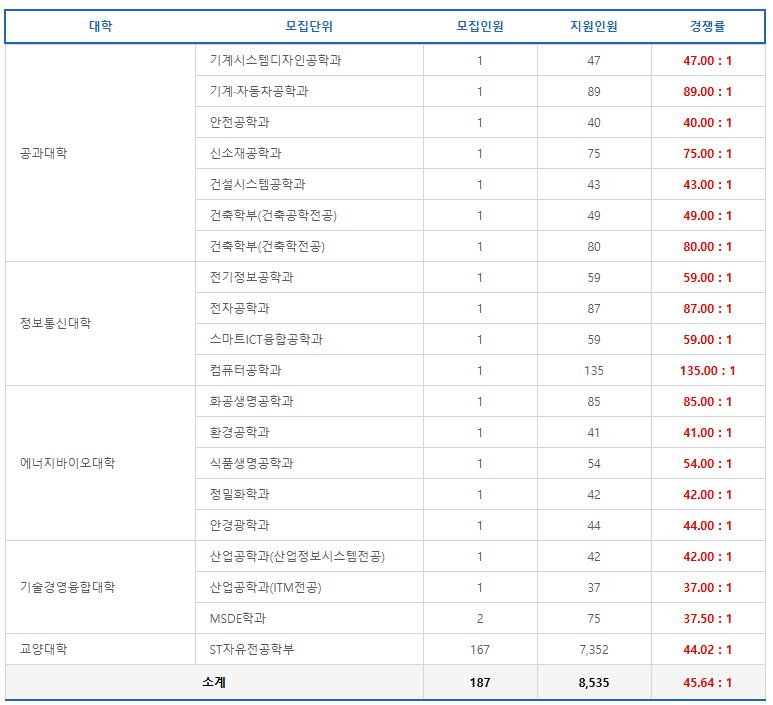This screenshot has width=773, height=705.
Task: Select the 85.00 : 1 competition rate
Action: click(707, 402)
